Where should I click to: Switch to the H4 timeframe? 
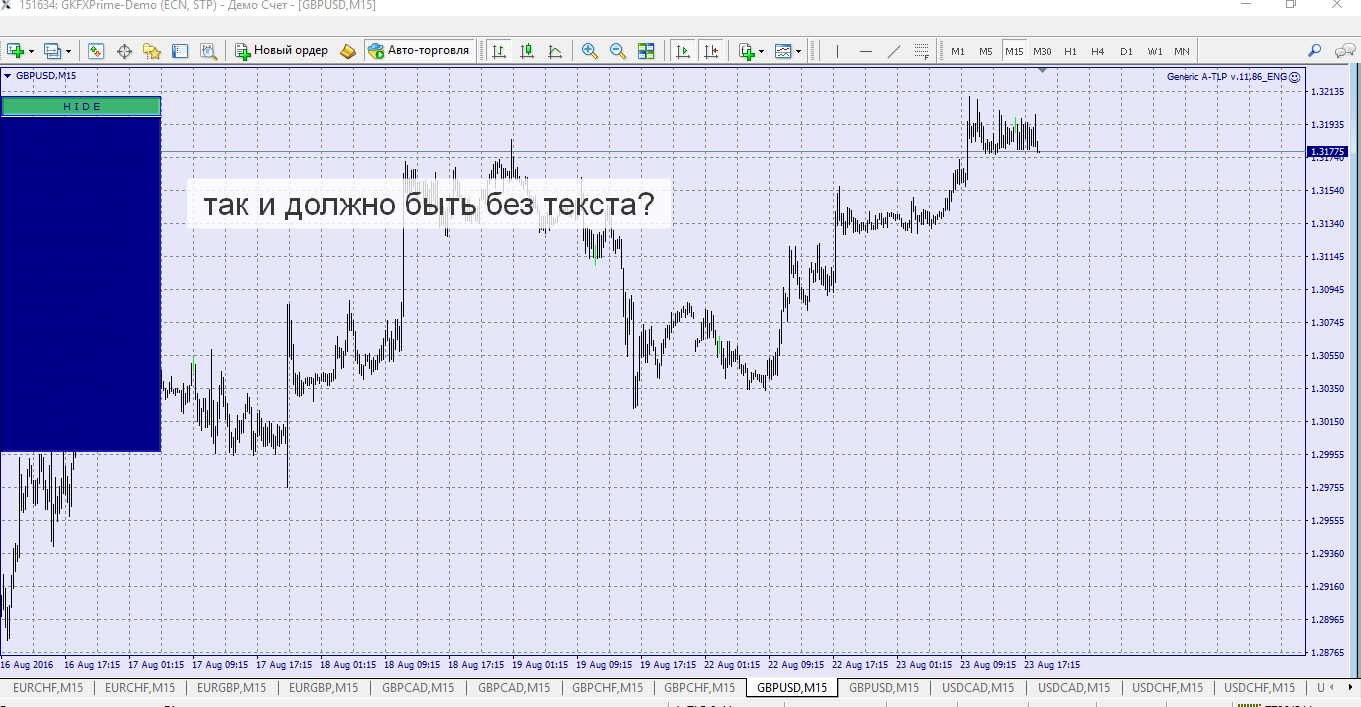1098,50
